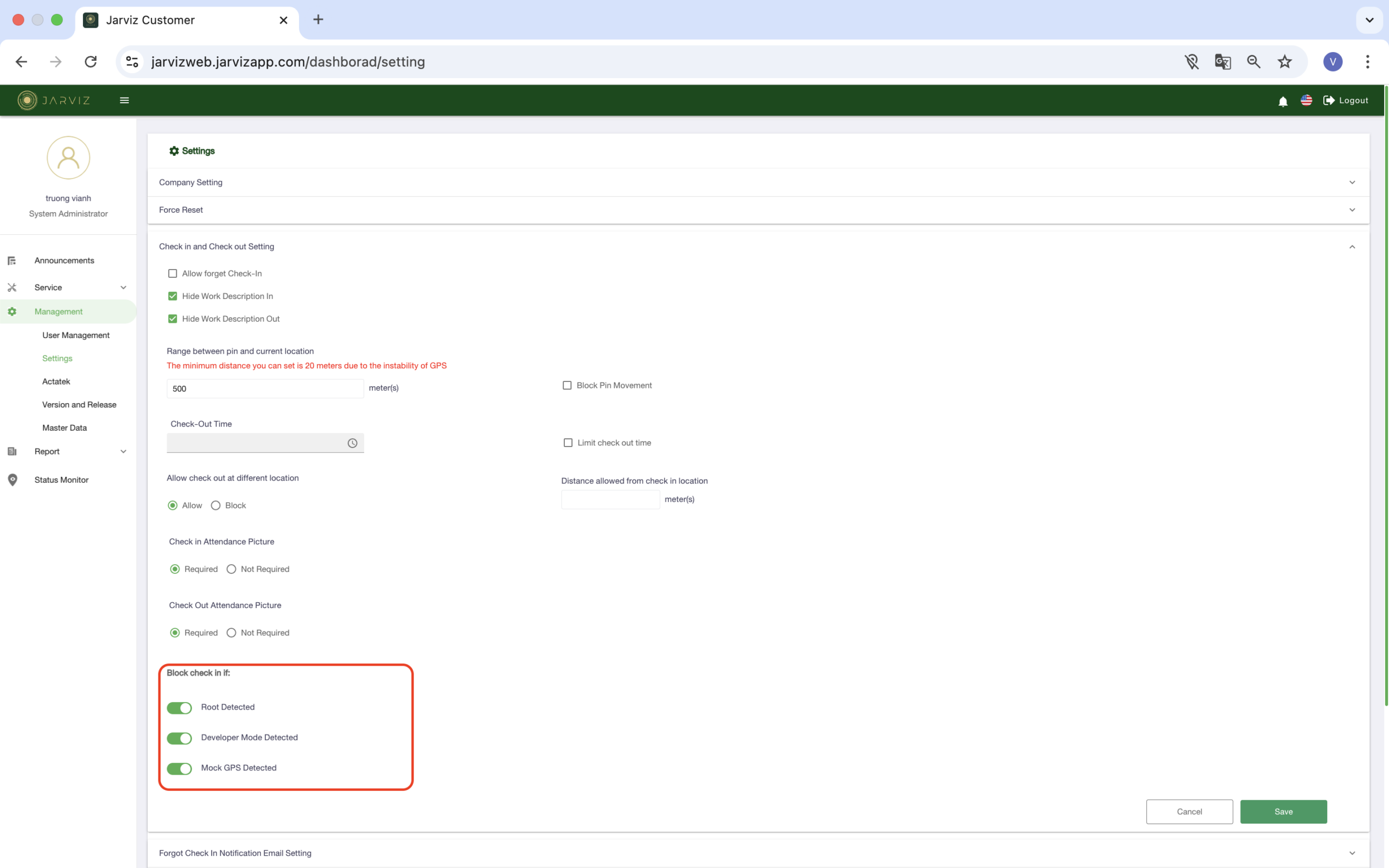
Task: Disable the Root Detected toggle
Action: (180, 708)
